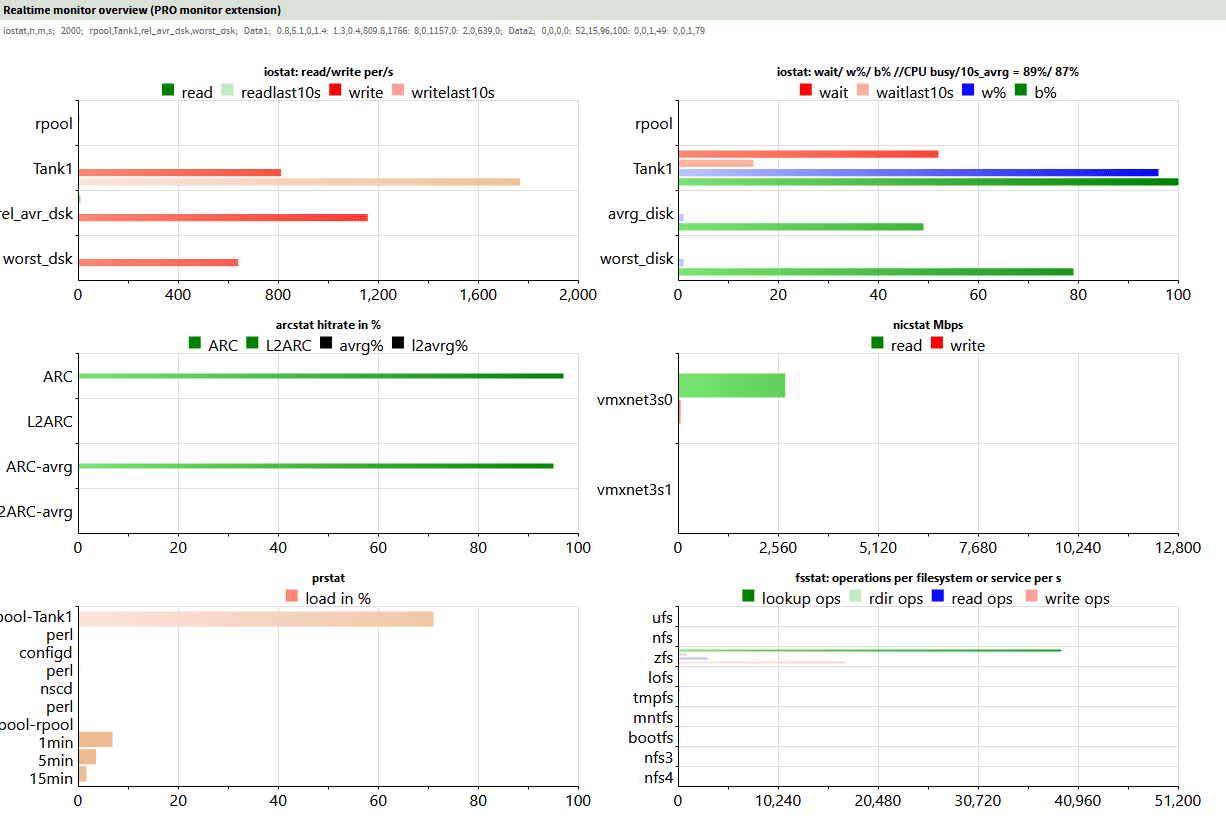Click the nfs4 row label
The height and width of the screenshot is (819, 1226).
(659, 777)
